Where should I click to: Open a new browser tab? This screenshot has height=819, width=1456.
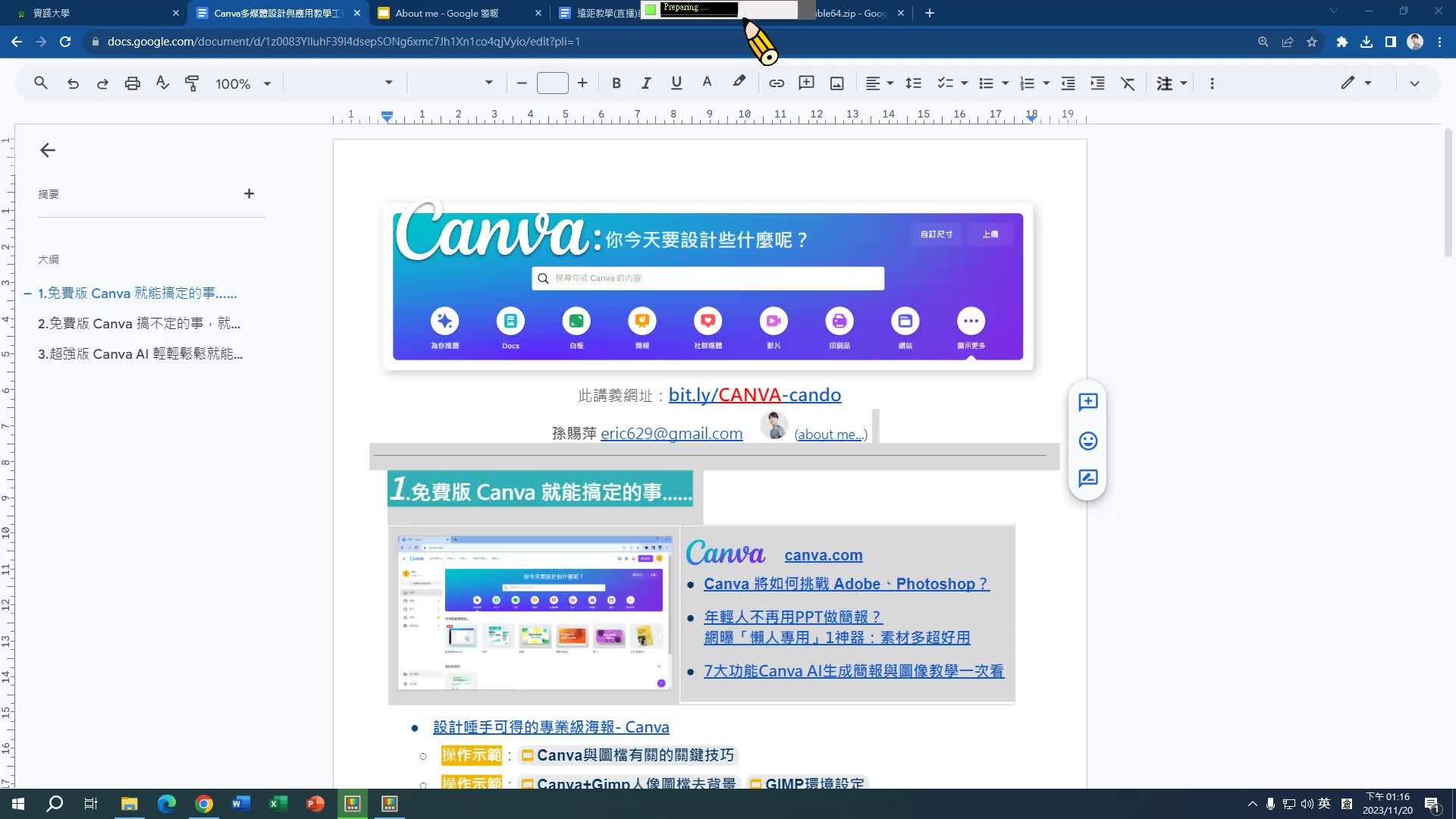click(930, 13)
